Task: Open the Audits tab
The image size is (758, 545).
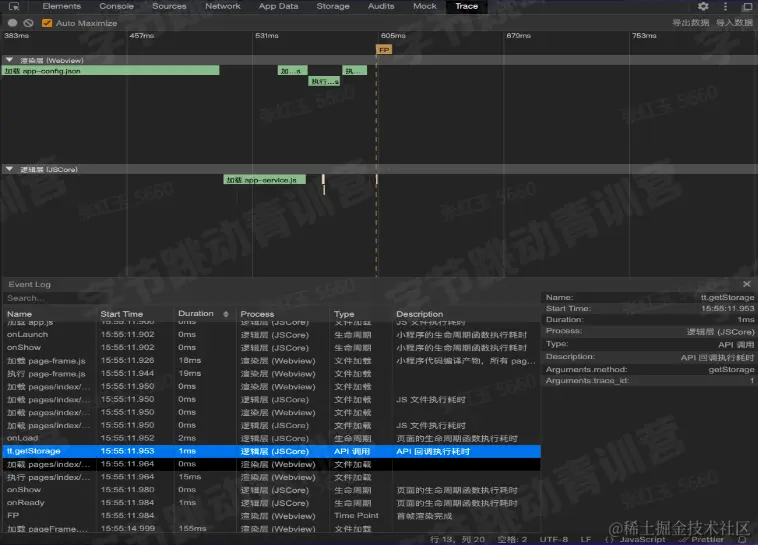Action: [x=381, y=6]
